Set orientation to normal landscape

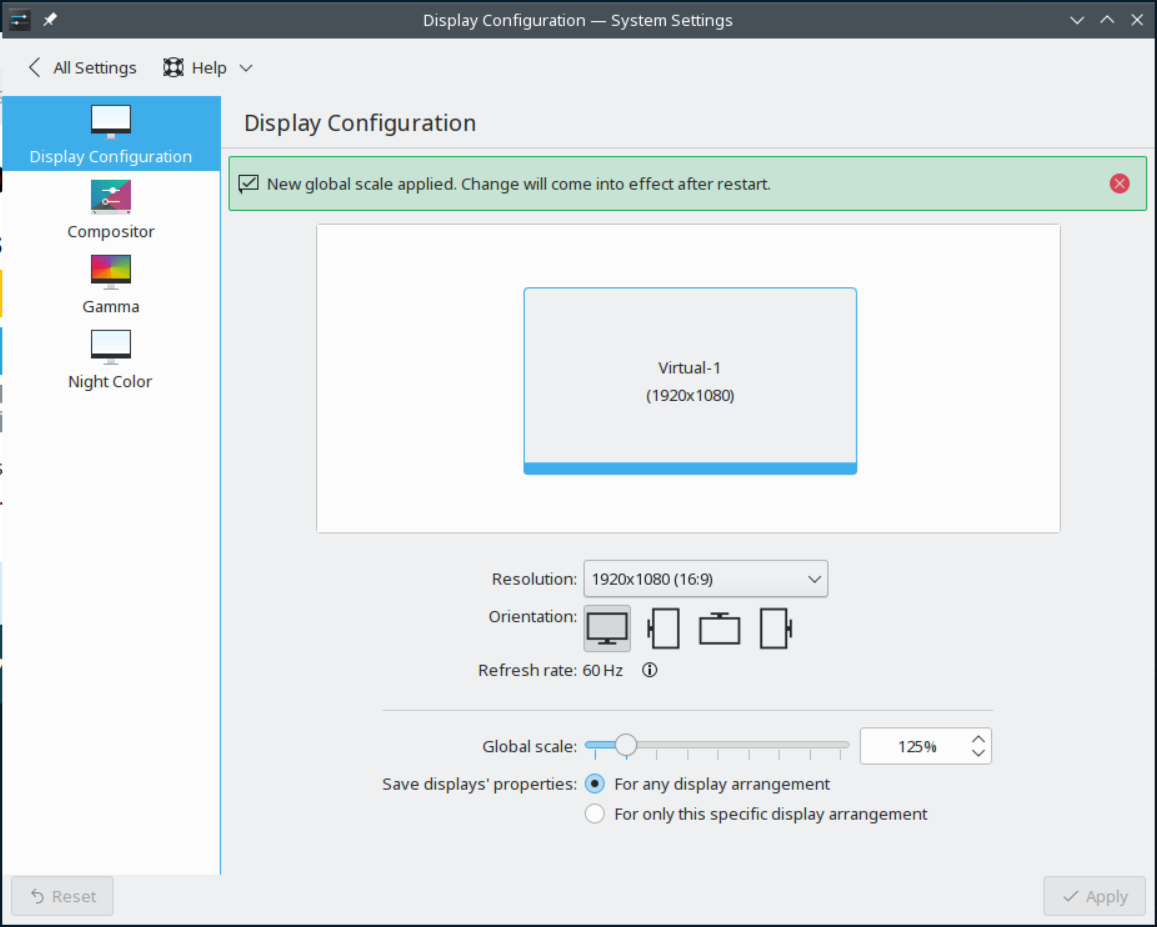click(x=607, y=629)
